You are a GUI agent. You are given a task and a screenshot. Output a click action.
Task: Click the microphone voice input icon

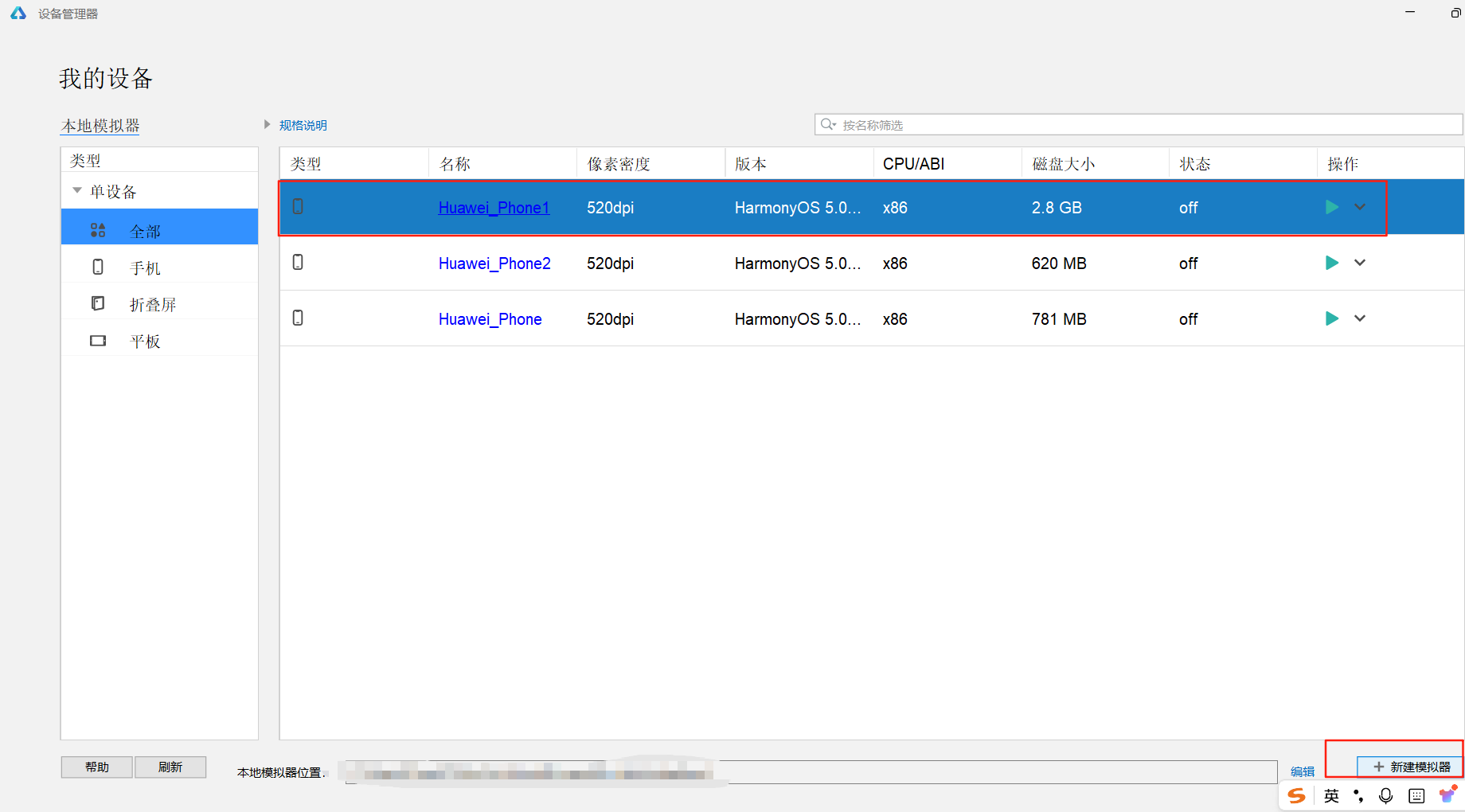tap(1386, 795)
